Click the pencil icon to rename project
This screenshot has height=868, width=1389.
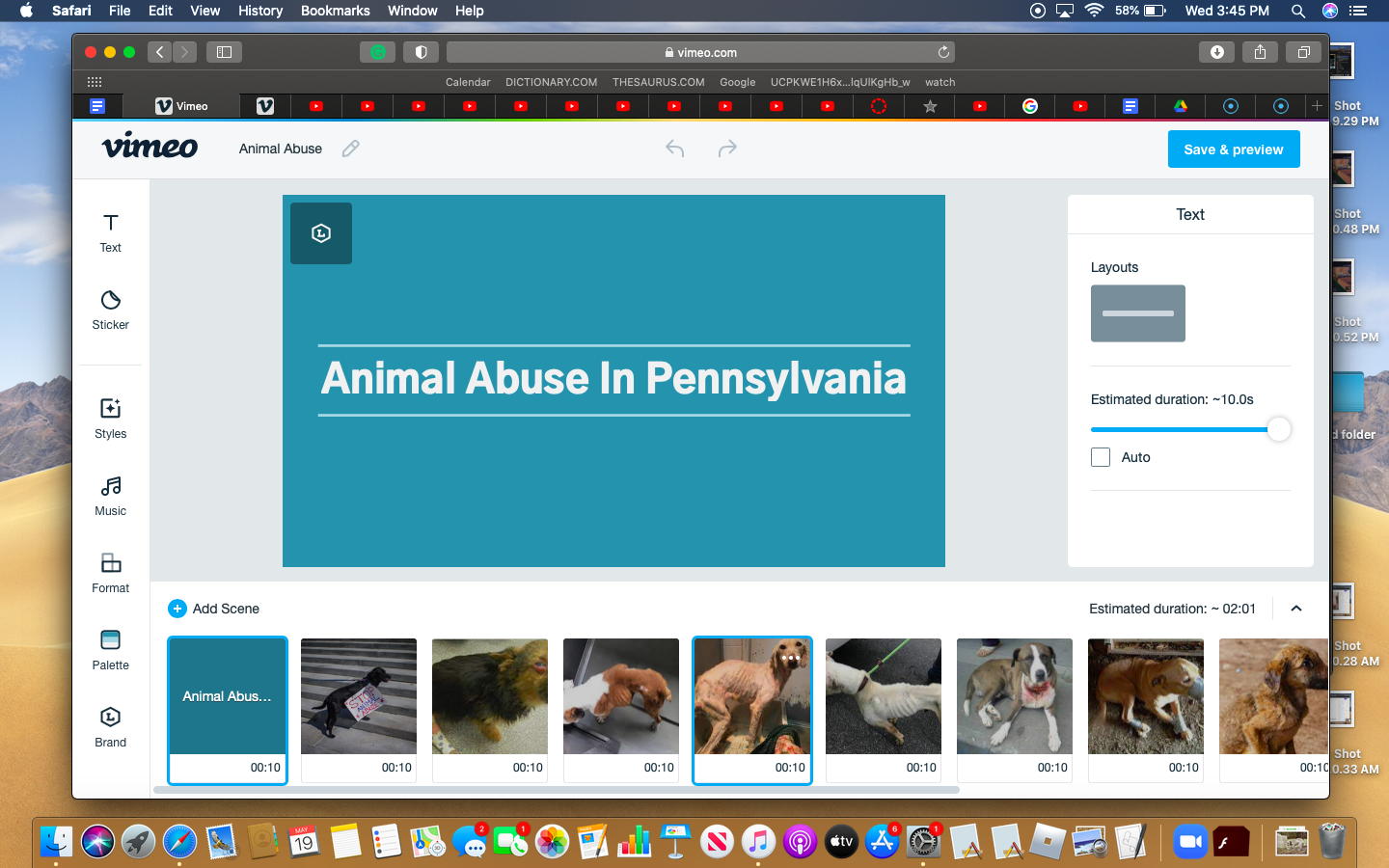click(351, 149)
